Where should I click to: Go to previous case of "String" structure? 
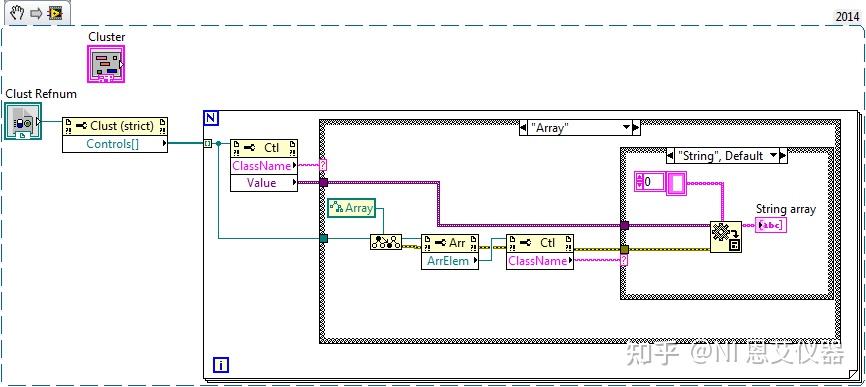[671, 156]
